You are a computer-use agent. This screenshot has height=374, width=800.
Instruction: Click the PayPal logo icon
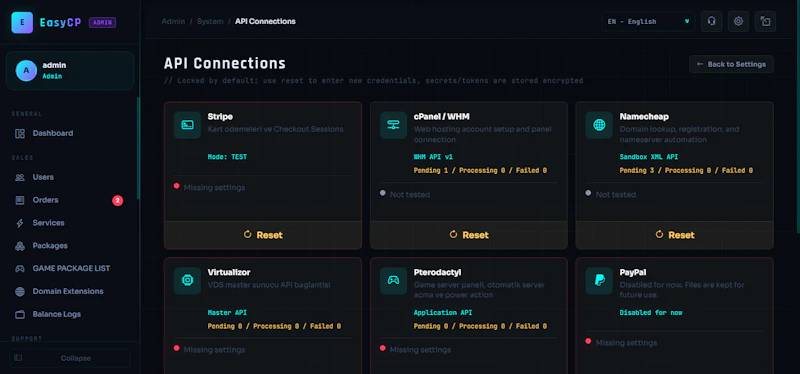pos(599,281)
